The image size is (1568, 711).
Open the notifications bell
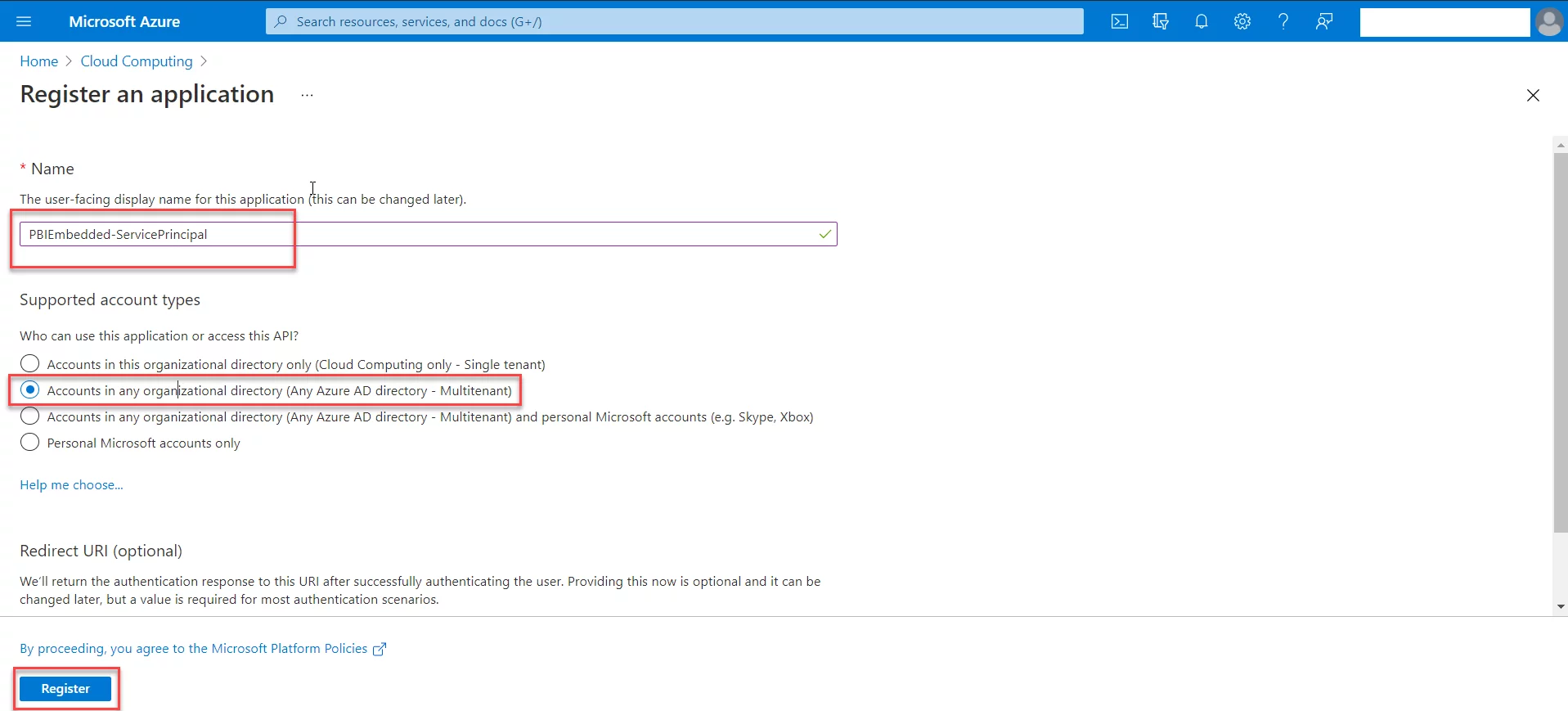[x=1202, y=21]
